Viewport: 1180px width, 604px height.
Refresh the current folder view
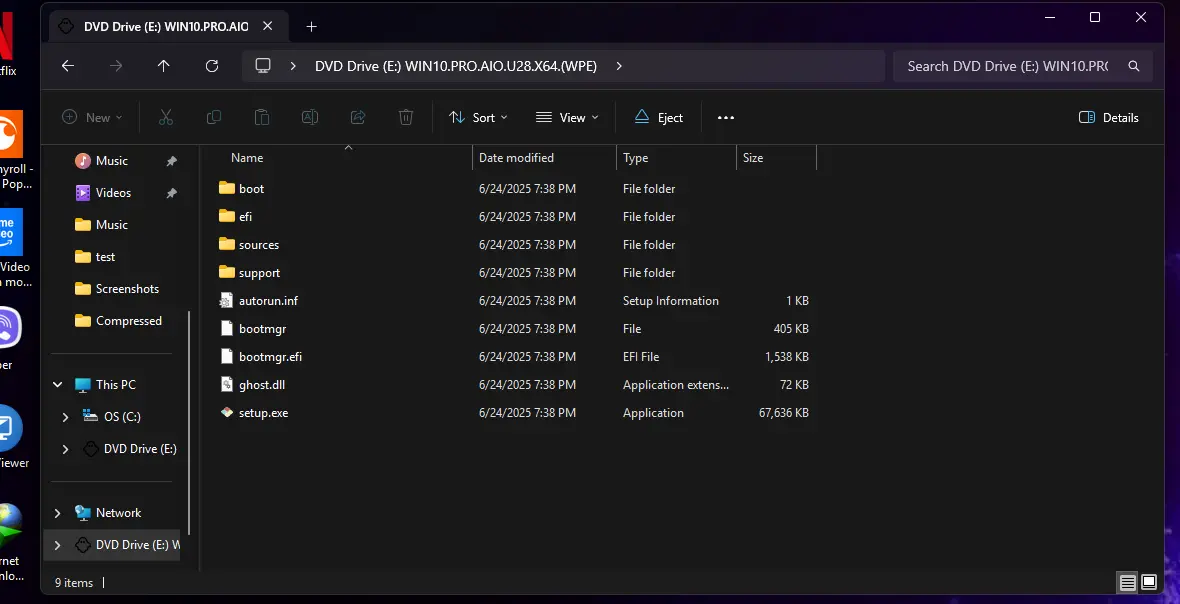(x=212, y=66)
